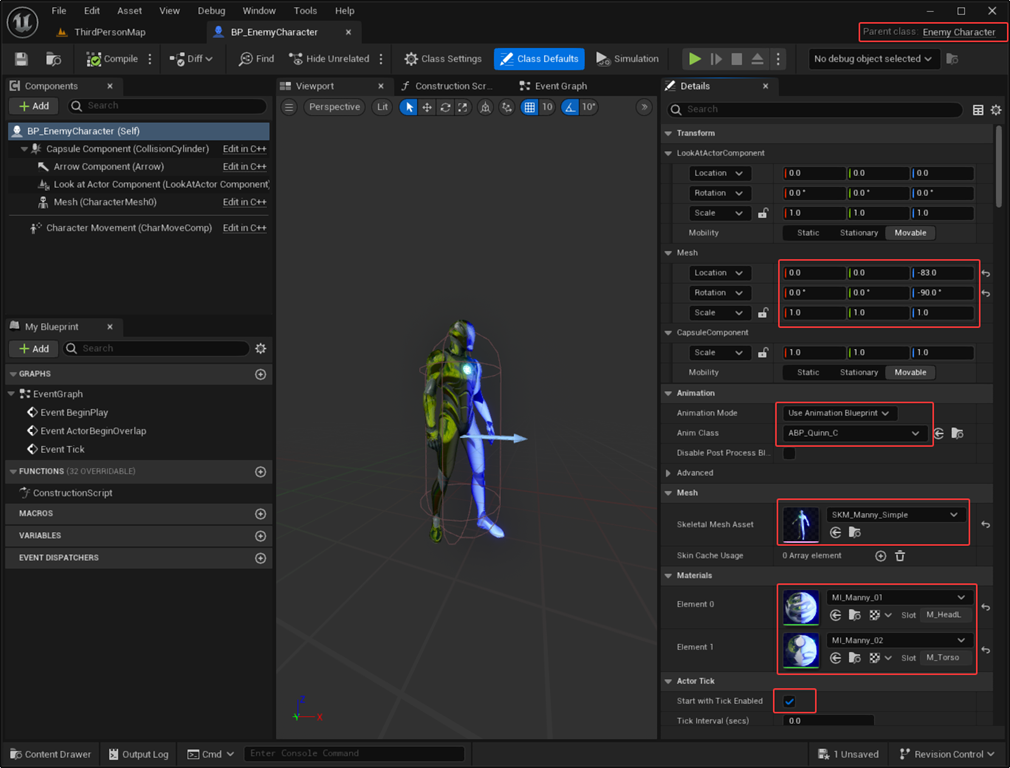Open the Animation Mode dropdown
Image resolution: width=1010 pixels, height=768 pixels.
[x=838, y=413]
